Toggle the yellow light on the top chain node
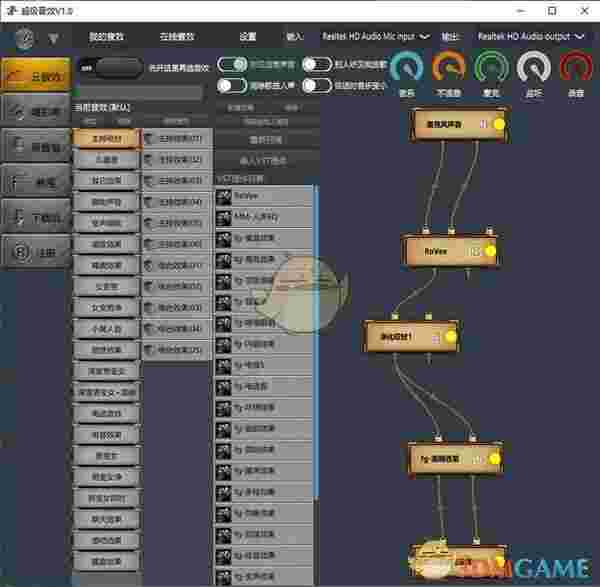This screenshot has height=587, width=600. [499, 124]
